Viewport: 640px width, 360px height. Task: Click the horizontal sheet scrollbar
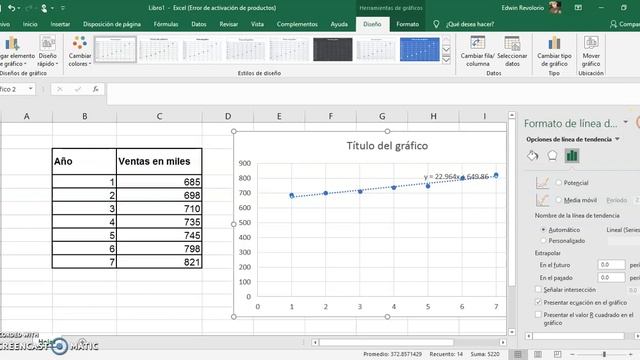coord(386,342)
